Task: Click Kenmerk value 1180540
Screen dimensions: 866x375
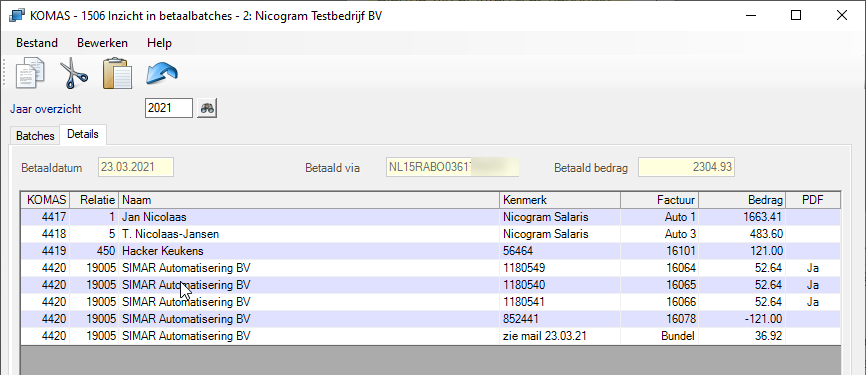Action: tap(524, 286)
